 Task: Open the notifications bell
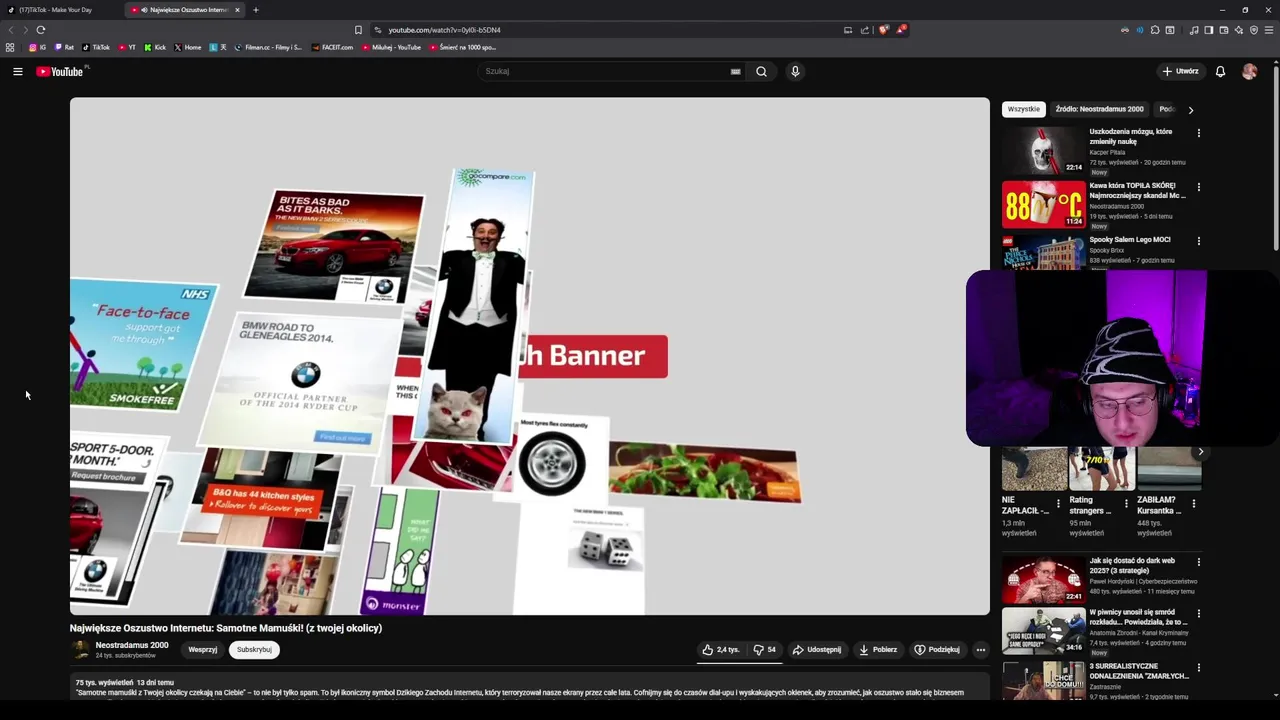(1220, 71)
